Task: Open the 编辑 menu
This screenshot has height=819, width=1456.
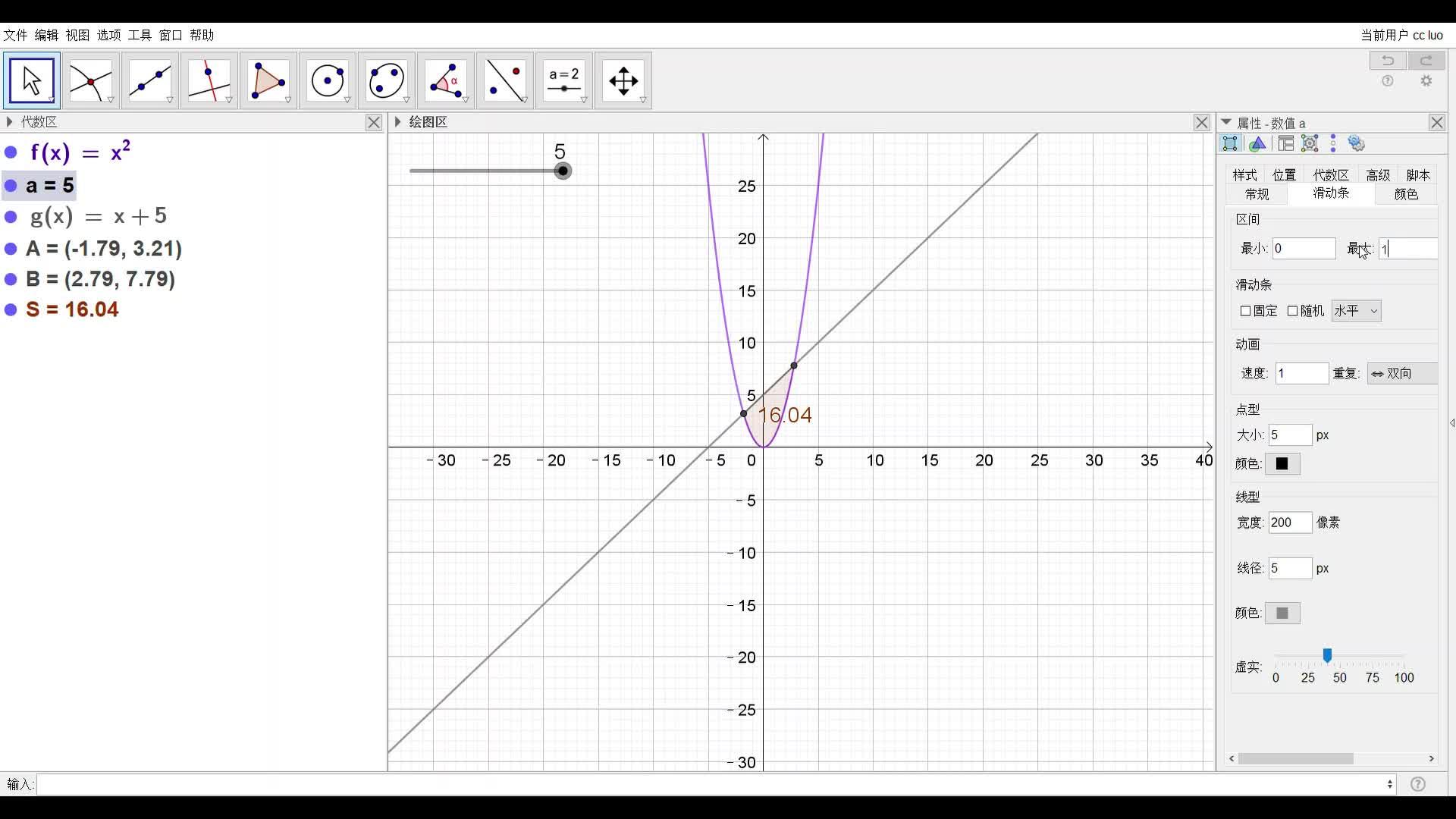Action: click(x=46, y=35)
